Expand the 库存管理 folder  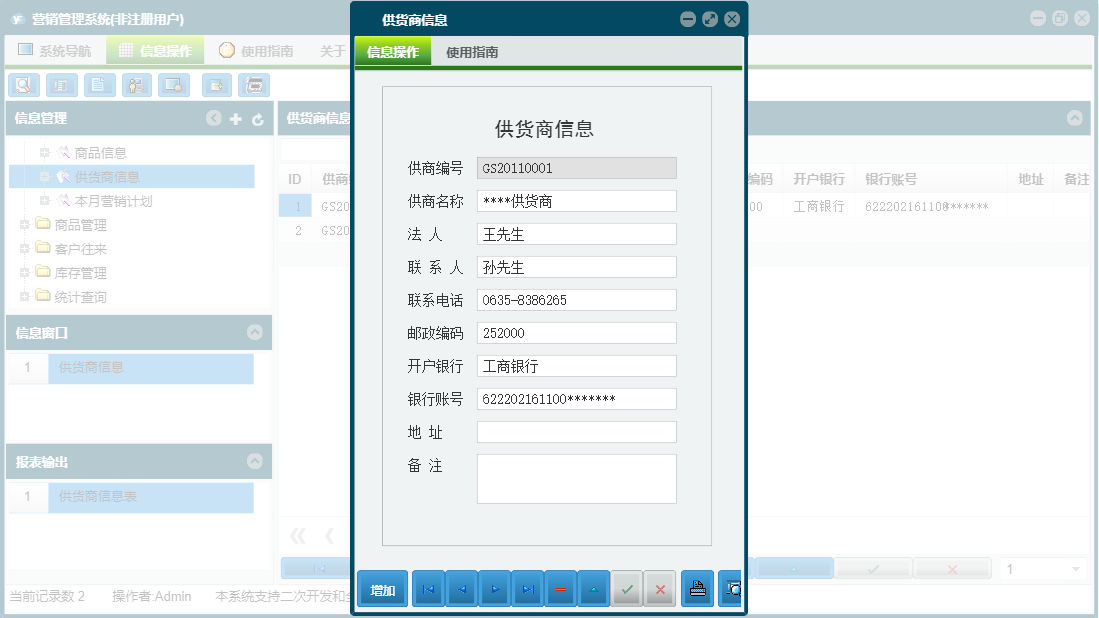(x=24, y=272)
